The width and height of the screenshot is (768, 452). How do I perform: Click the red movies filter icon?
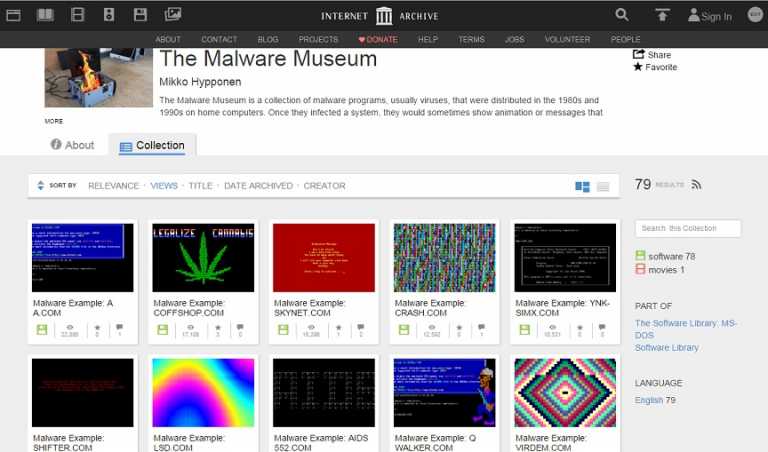[640, 268]
